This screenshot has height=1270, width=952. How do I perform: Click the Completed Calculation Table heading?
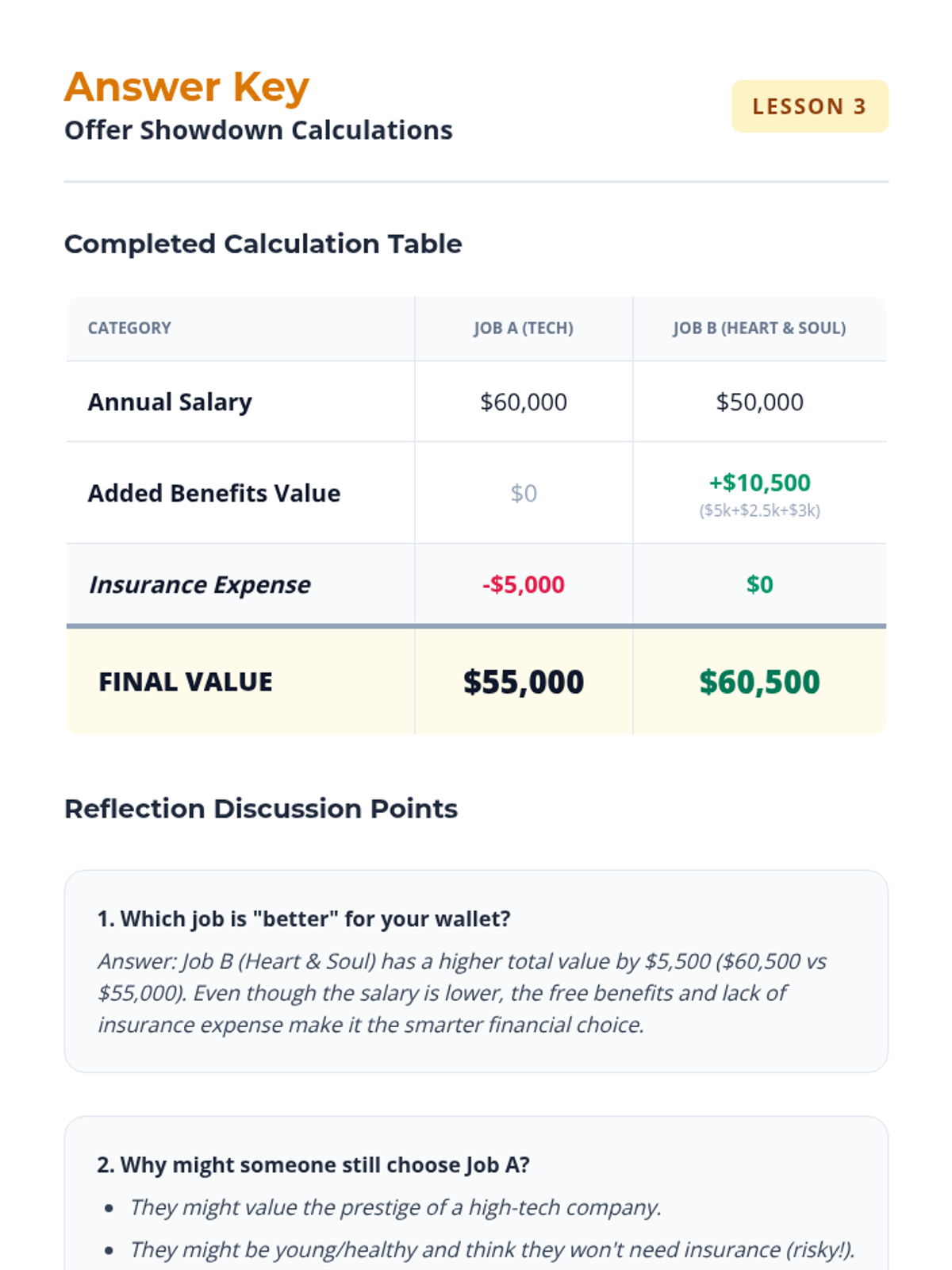[263, 244]
